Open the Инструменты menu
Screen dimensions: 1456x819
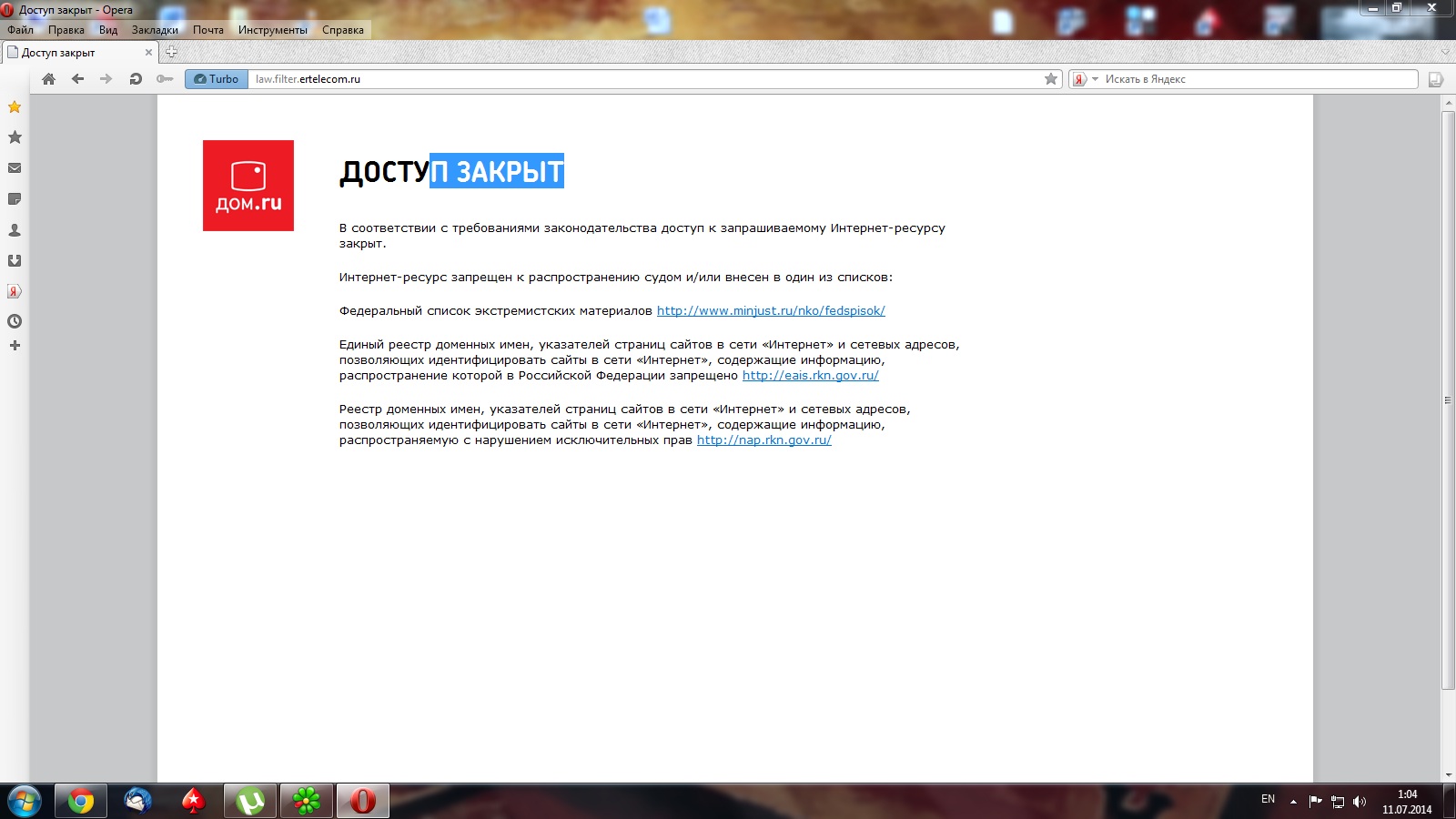point(273,30)
